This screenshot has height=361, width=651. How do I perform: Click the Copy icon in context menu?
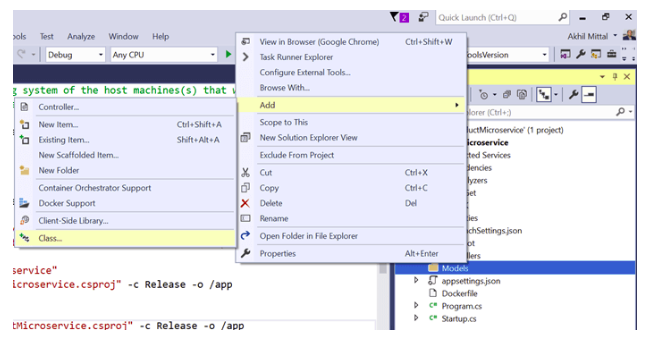245,188
